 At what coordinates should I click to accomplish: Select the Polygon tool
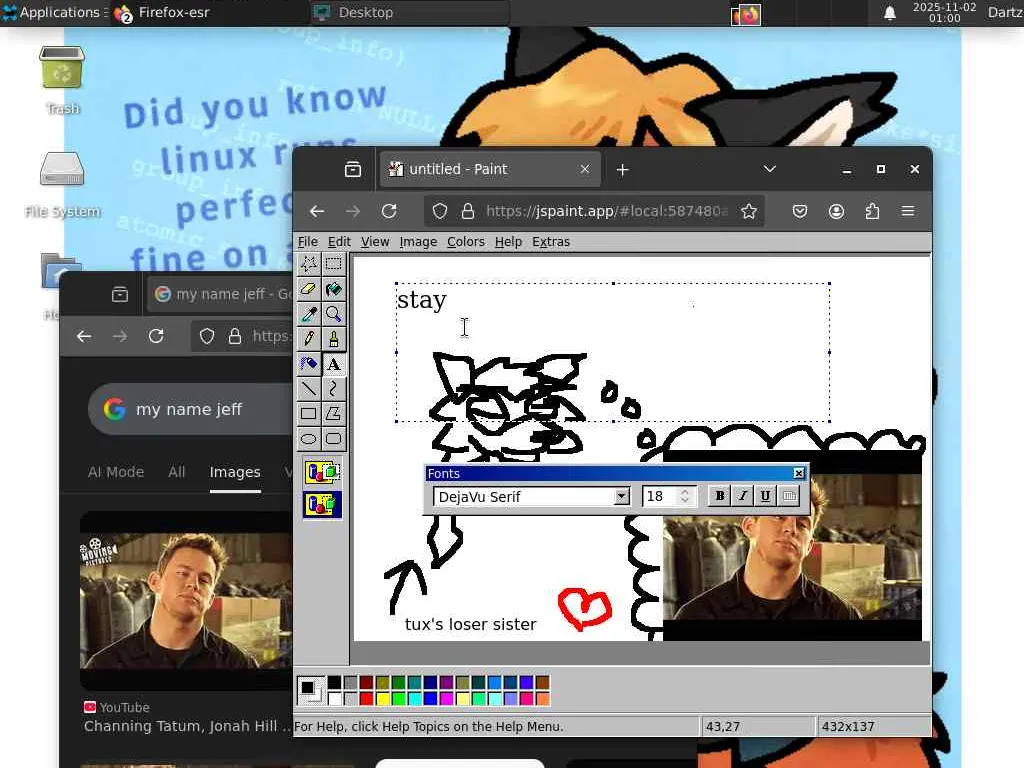(x=334, y=413)
